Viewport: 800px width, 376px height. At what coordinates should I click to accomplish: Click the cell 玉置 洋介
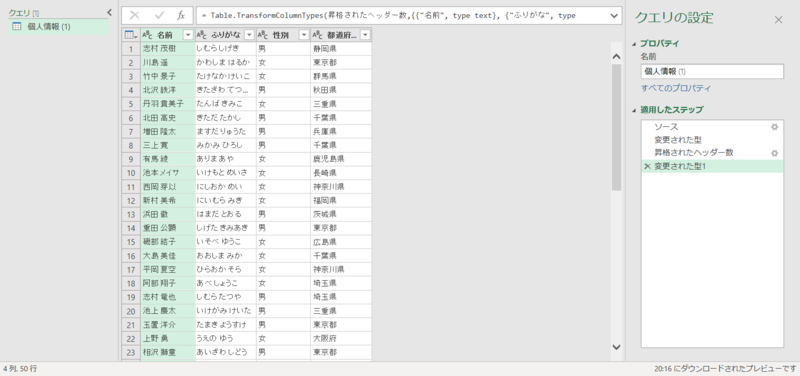(168, 324)
